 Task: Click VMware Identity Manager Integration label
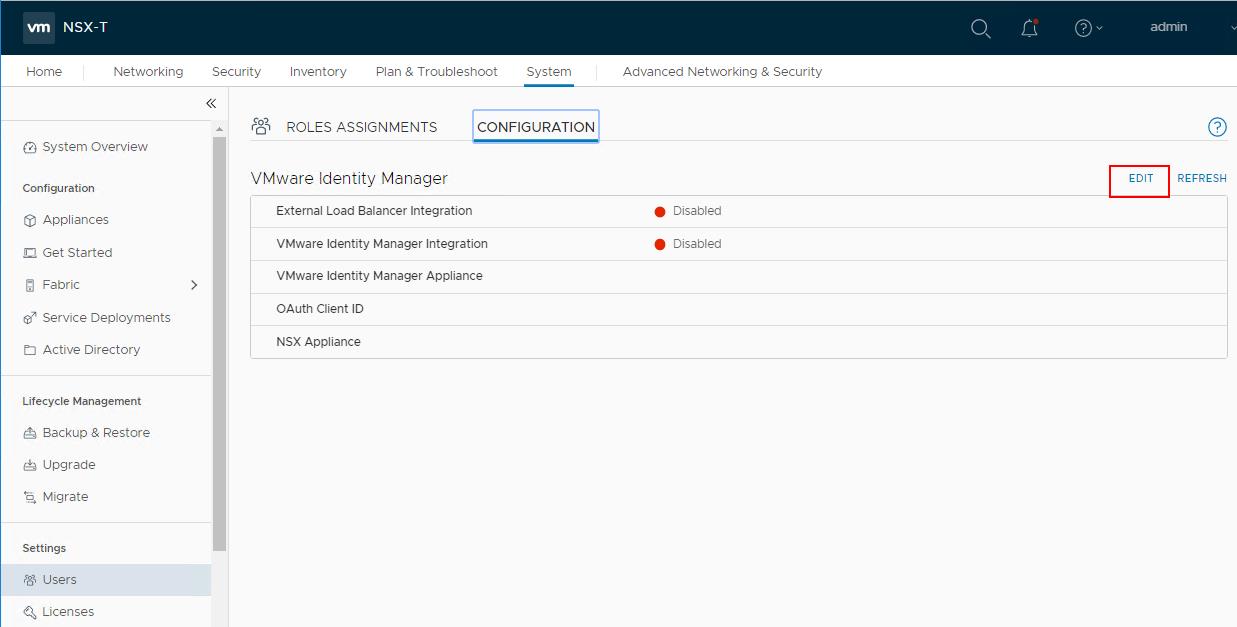coord(382,244)
